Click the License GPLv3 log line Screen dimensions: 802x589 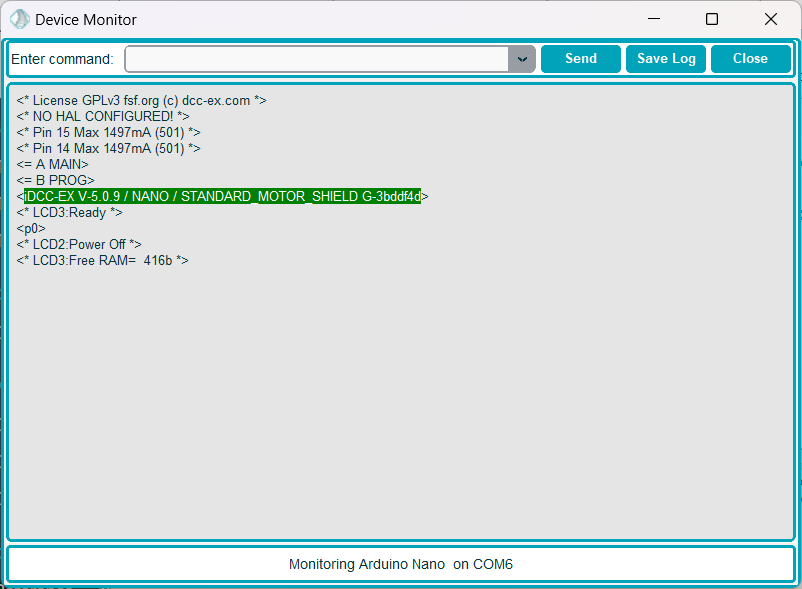[x=141, y=101]
